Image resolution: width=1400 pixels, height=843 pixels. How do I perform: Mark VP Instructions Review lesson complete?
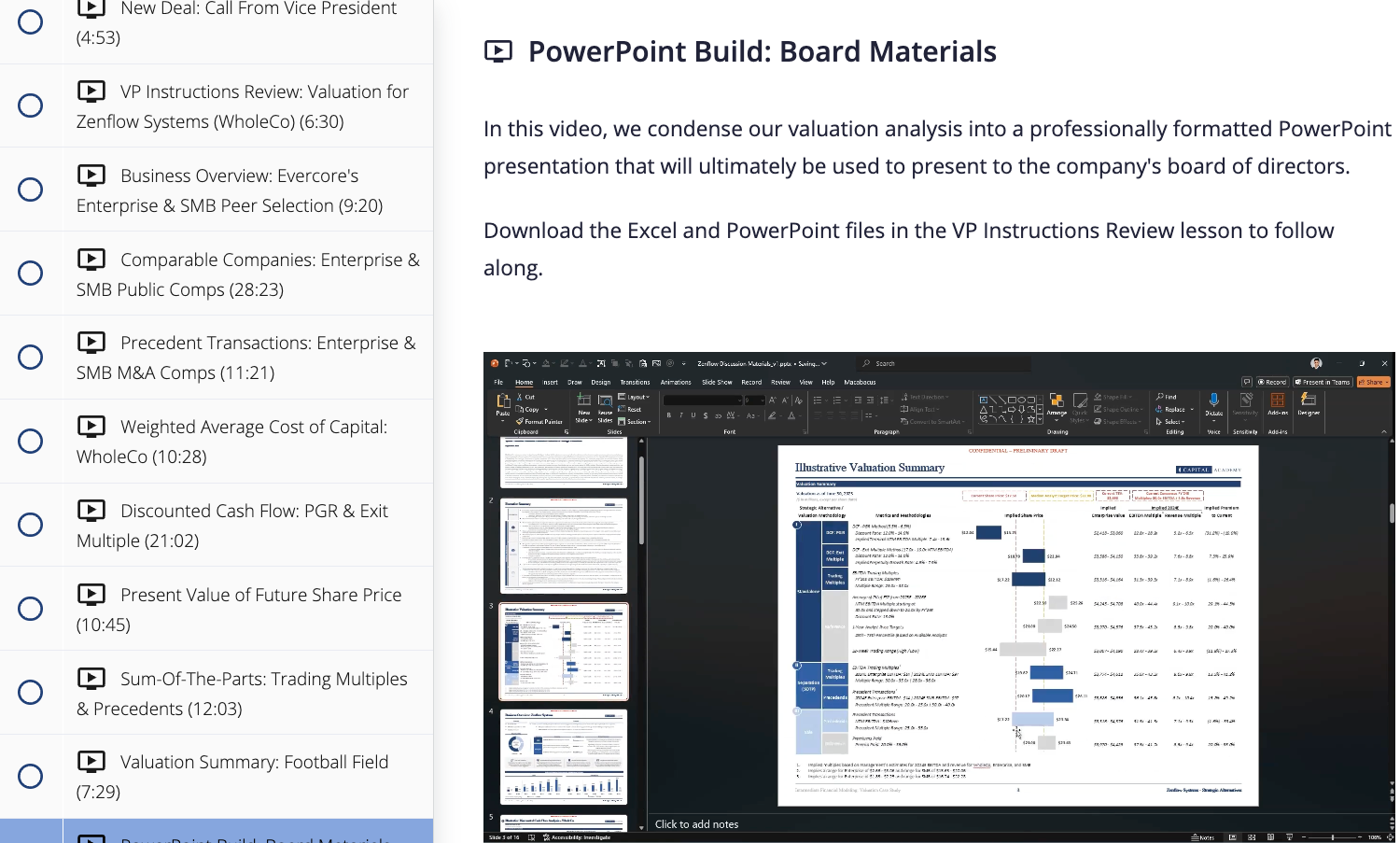point(31,105)
